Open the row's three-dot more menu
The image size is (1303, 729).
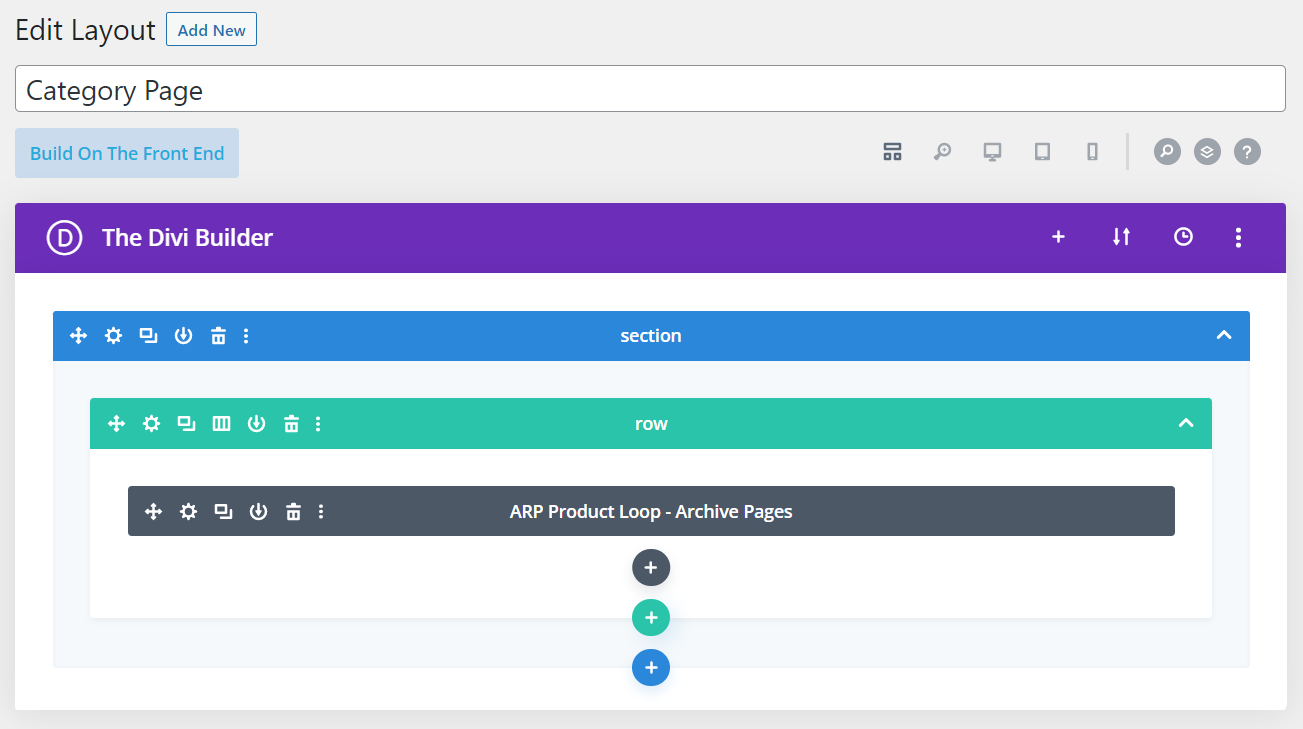coord(318,424)
